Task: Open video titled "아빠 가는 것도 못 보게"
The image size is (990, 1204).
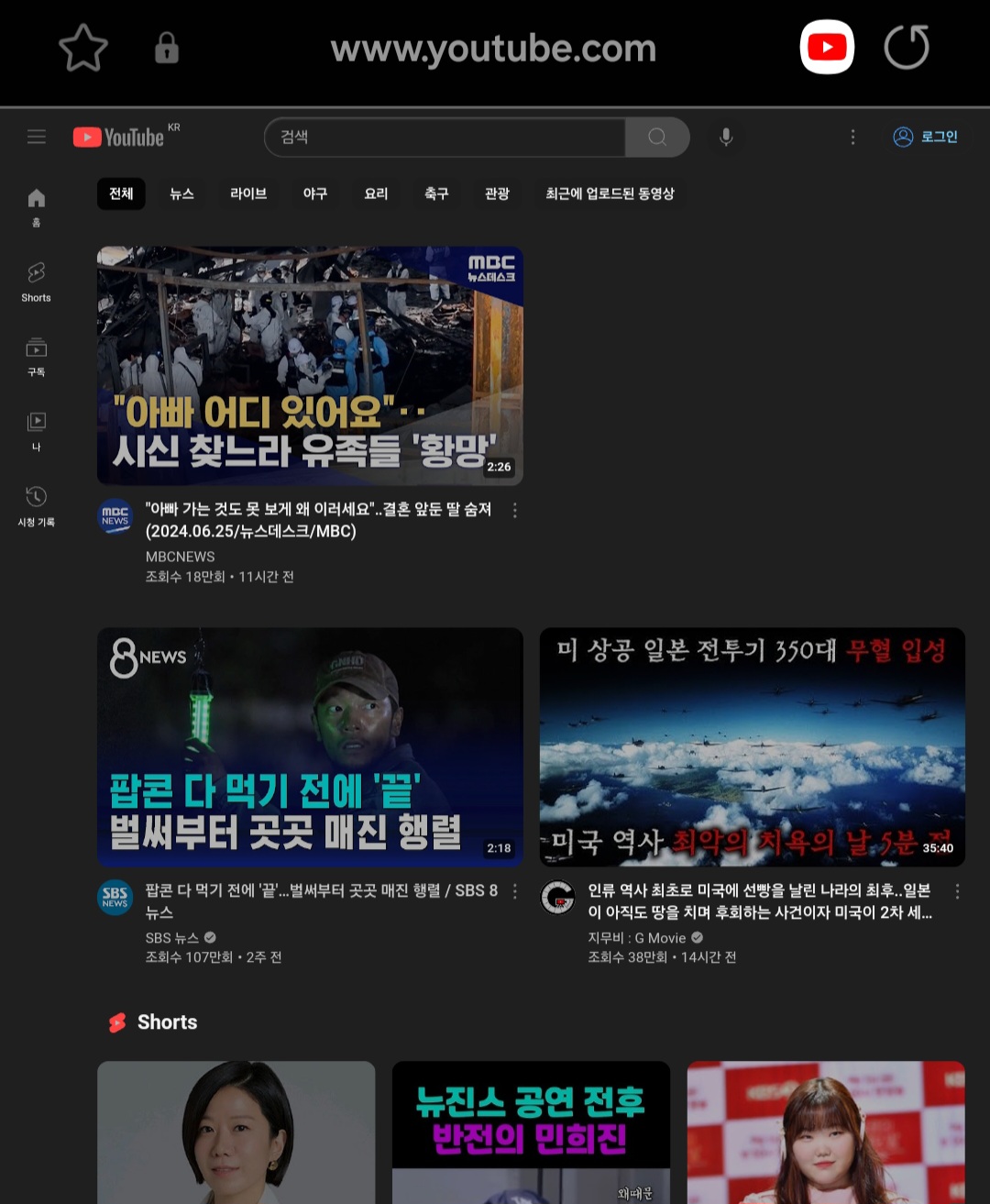Action: click(x=319, y=520)
